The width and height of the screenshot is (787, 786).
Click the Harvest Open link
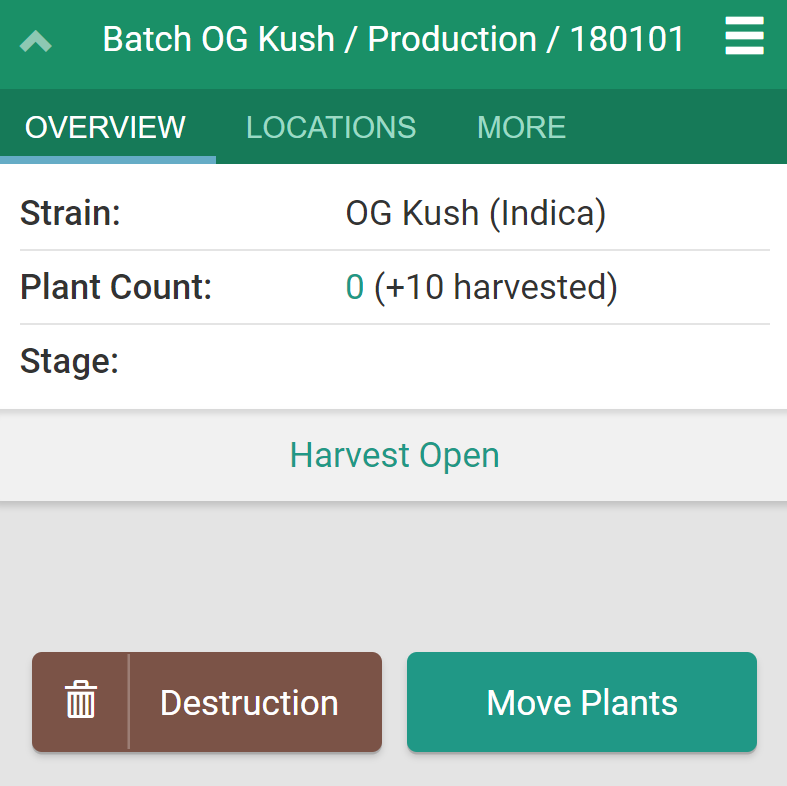click(x=394, y=456)
